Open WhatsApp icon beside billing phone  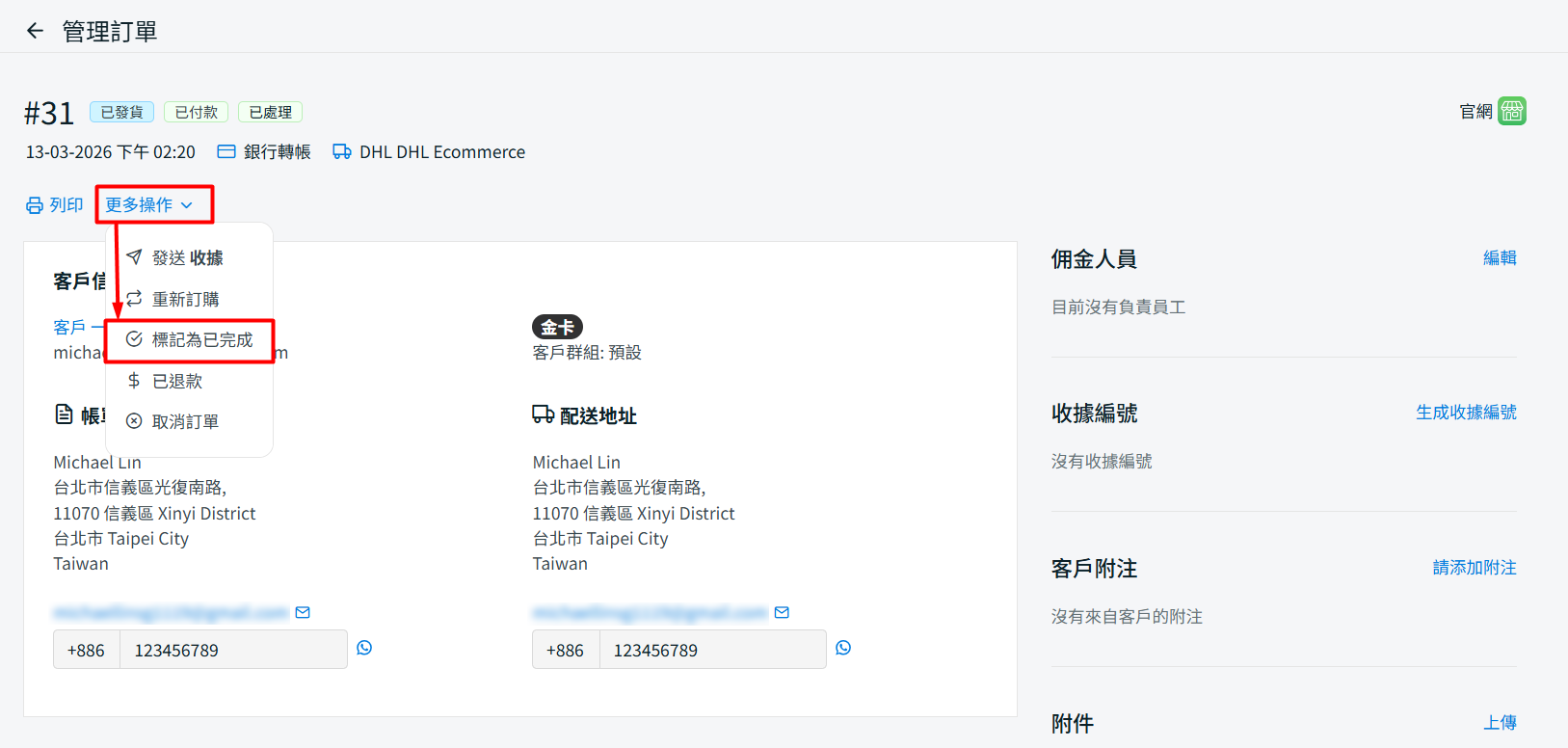coord(364,648)
